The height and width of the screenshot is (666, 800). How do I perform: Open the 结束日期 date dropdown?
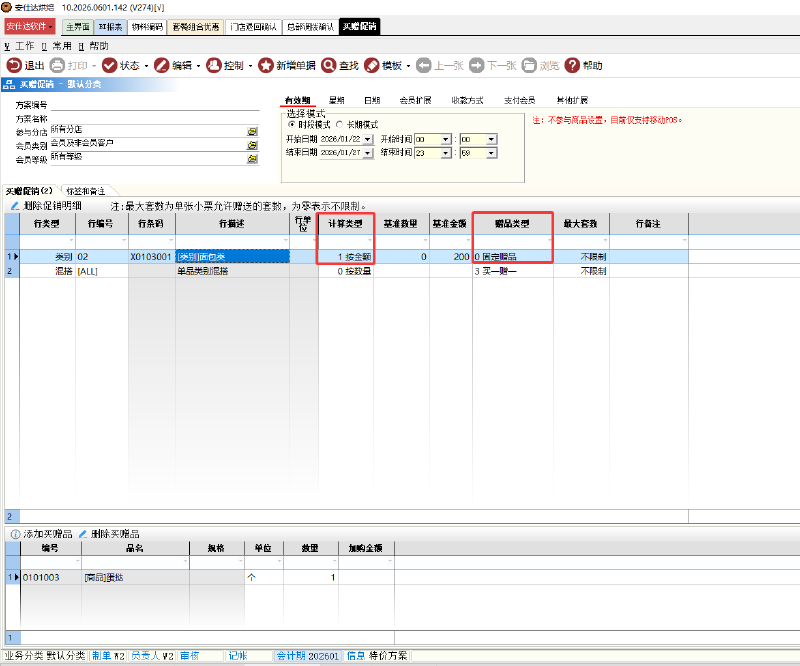coord(368,153)
